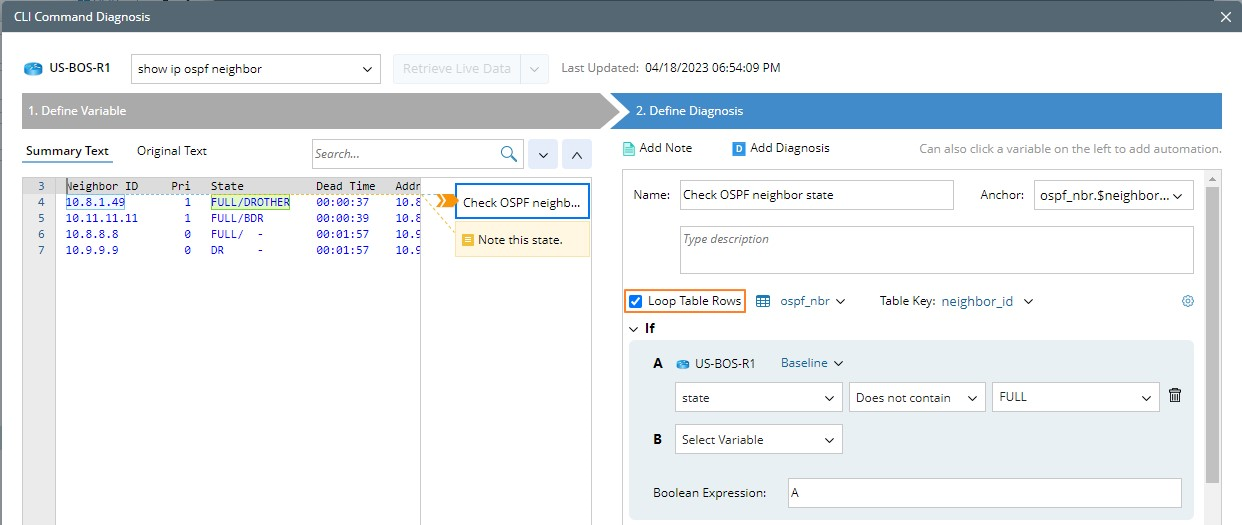Click the US-BOS-R1 router icon in header
The height and width of the screenshot is (525, 1242).
tap(34, 69)
